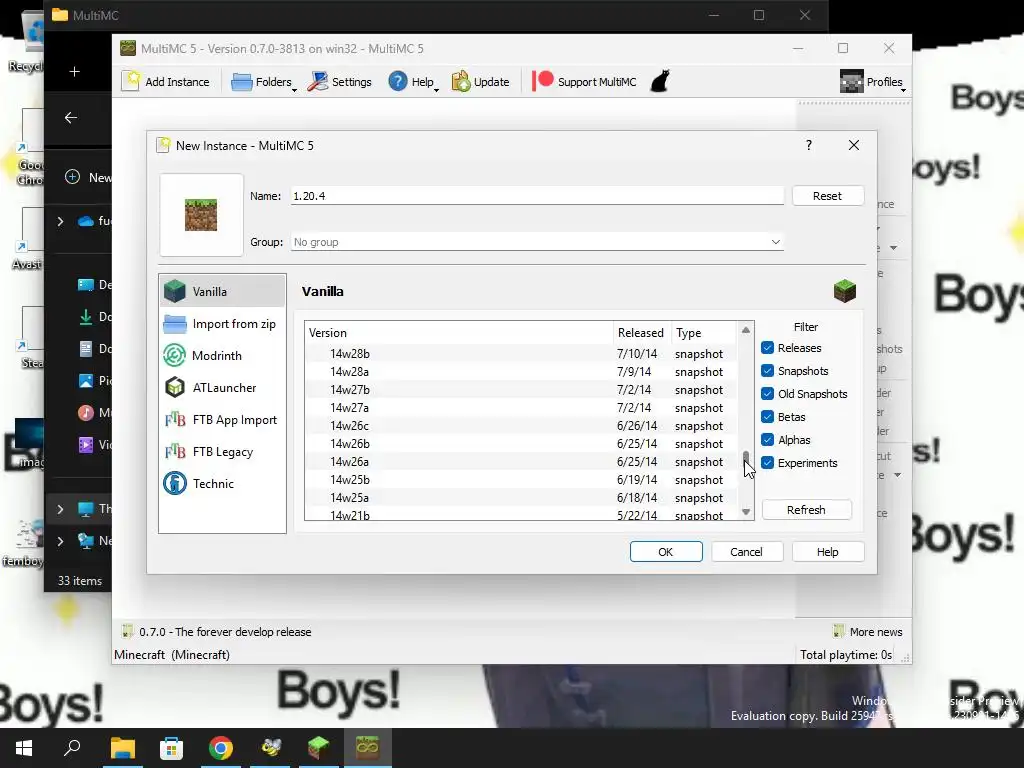
Task: Open Pictures folder in Explorer sidebar
Action: click(93, 381)
